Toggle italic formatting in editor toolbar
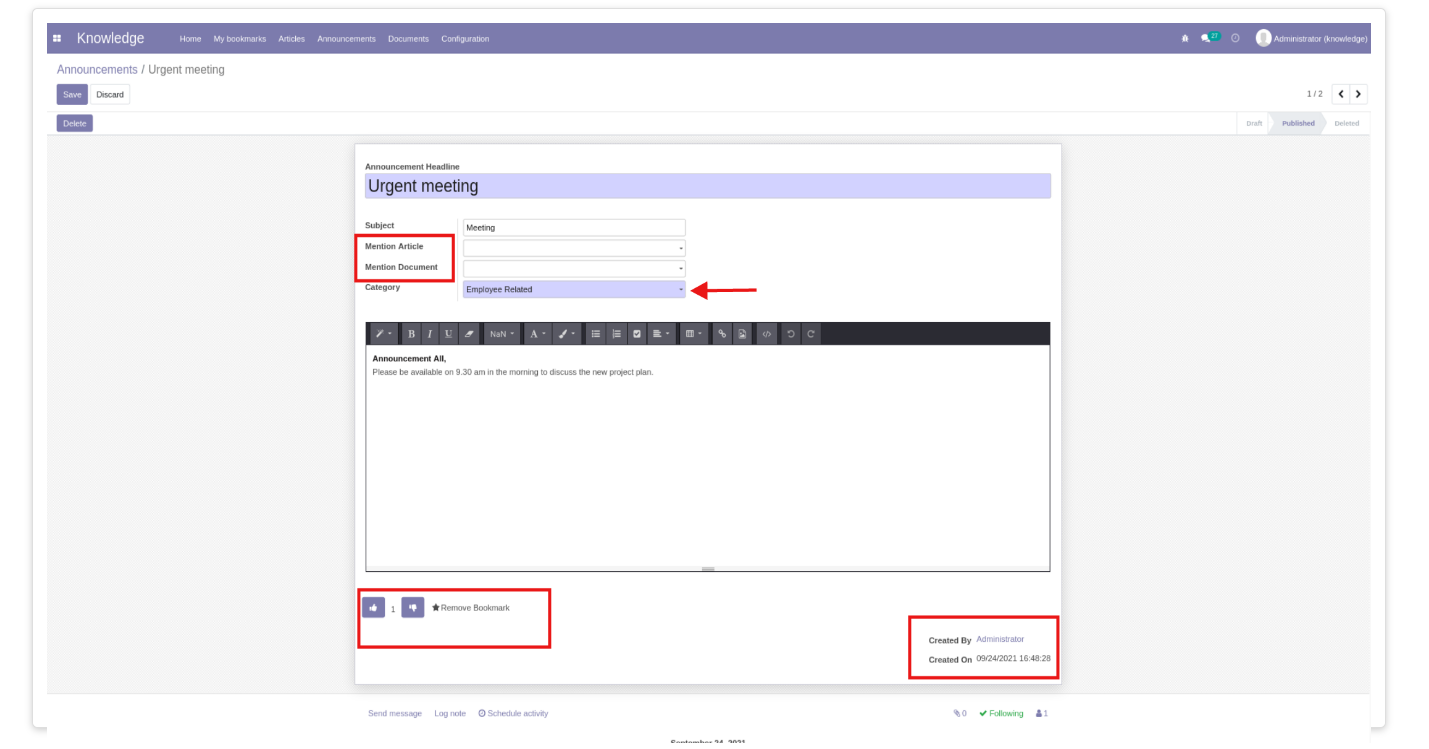The height and width of the screenshot is (749, 1429). [429, 334]
